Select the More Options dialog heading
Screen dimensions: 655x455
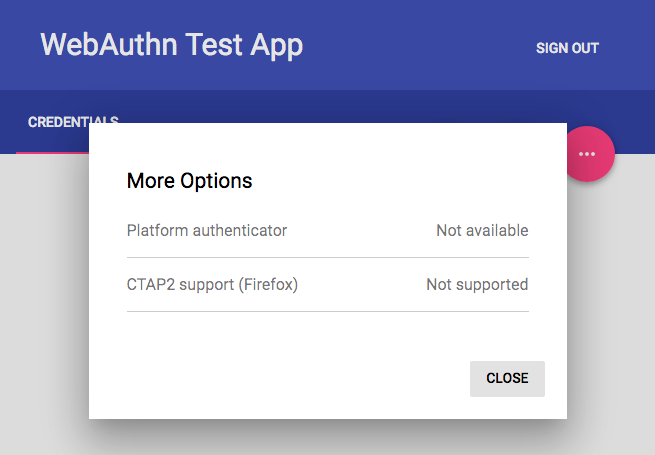189,181
